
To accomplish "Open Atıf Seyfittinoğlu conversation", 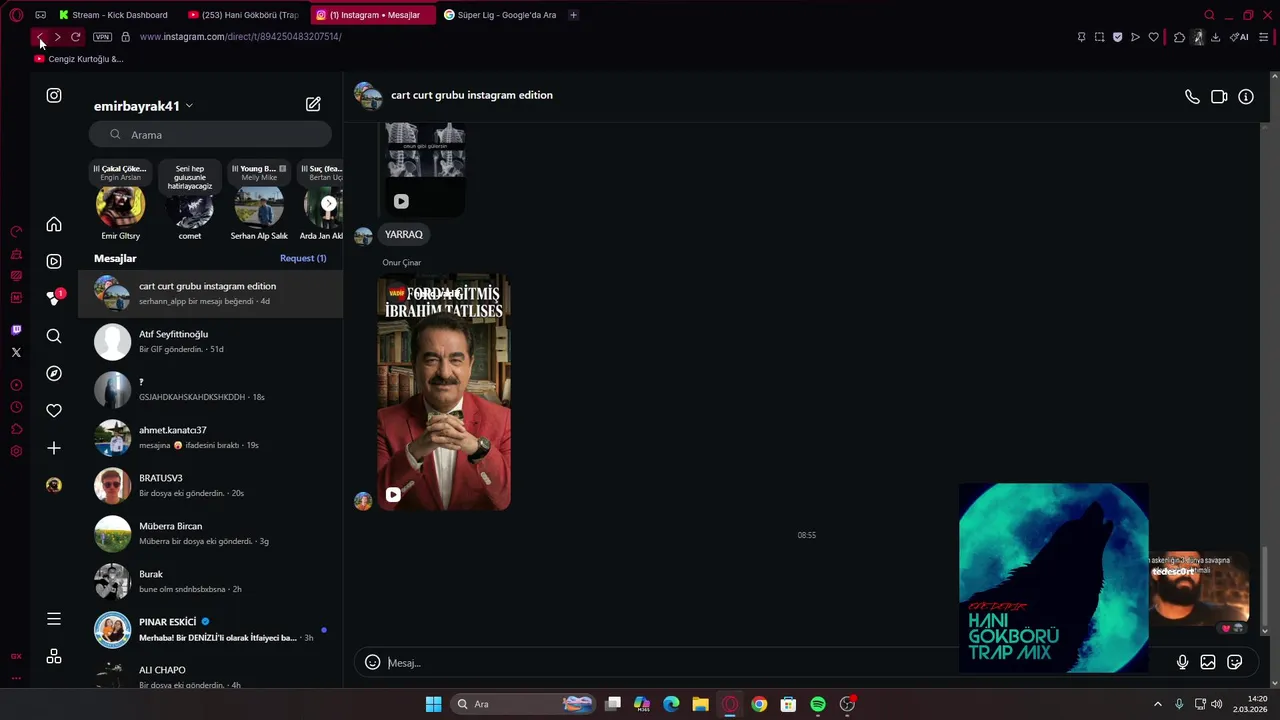I will [x=210, y=341].
